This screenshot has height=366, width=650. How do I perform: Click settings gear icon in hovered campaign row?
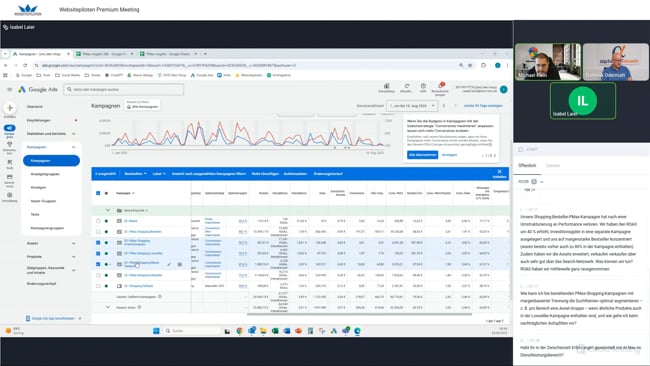click(179, 264)
